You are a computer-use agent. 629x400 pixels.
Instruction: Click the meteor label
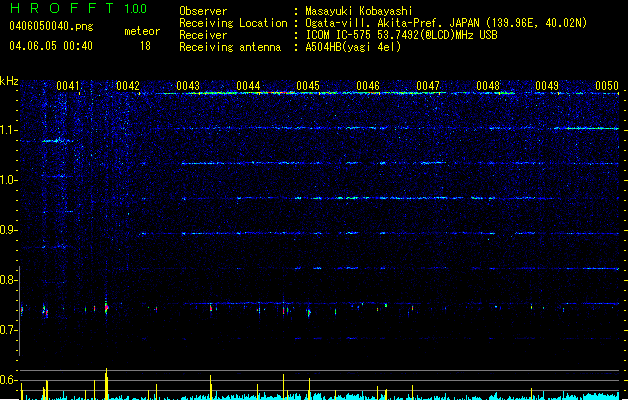tap(142, 31)
